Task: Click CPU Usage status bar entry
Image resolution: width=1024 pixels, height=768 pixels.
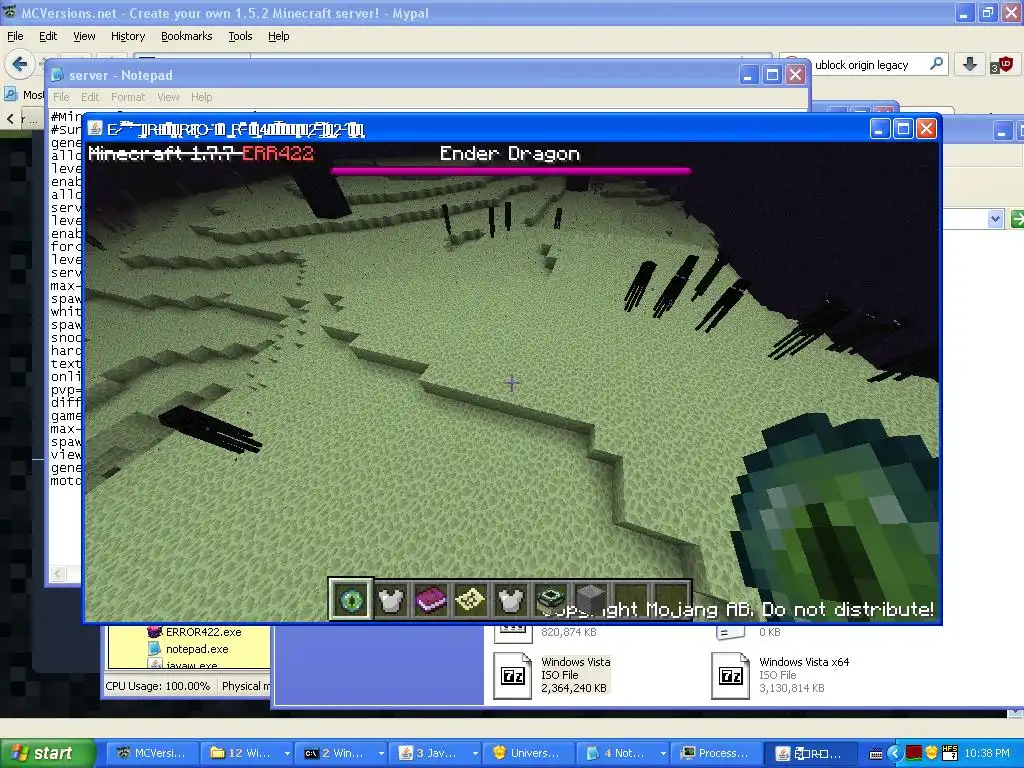Action: coord(157,686)
